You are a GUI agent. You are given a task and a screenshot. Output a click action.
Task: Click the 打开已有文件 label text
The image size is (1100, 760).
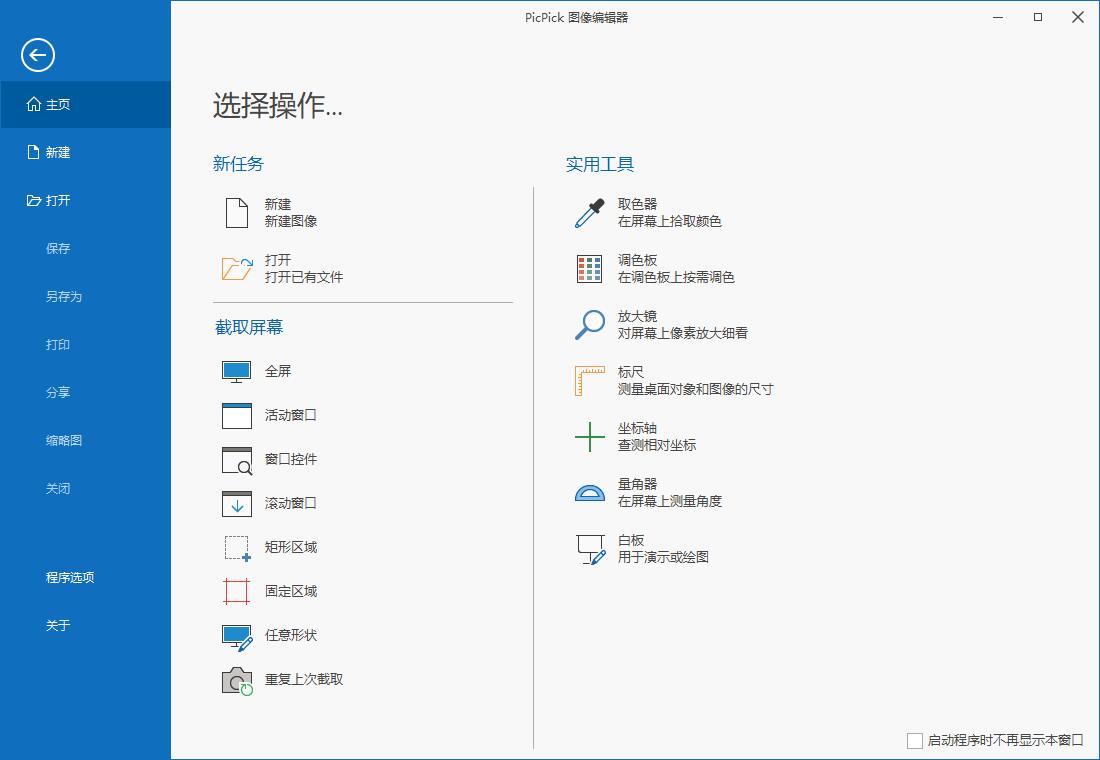click(304, 277)
